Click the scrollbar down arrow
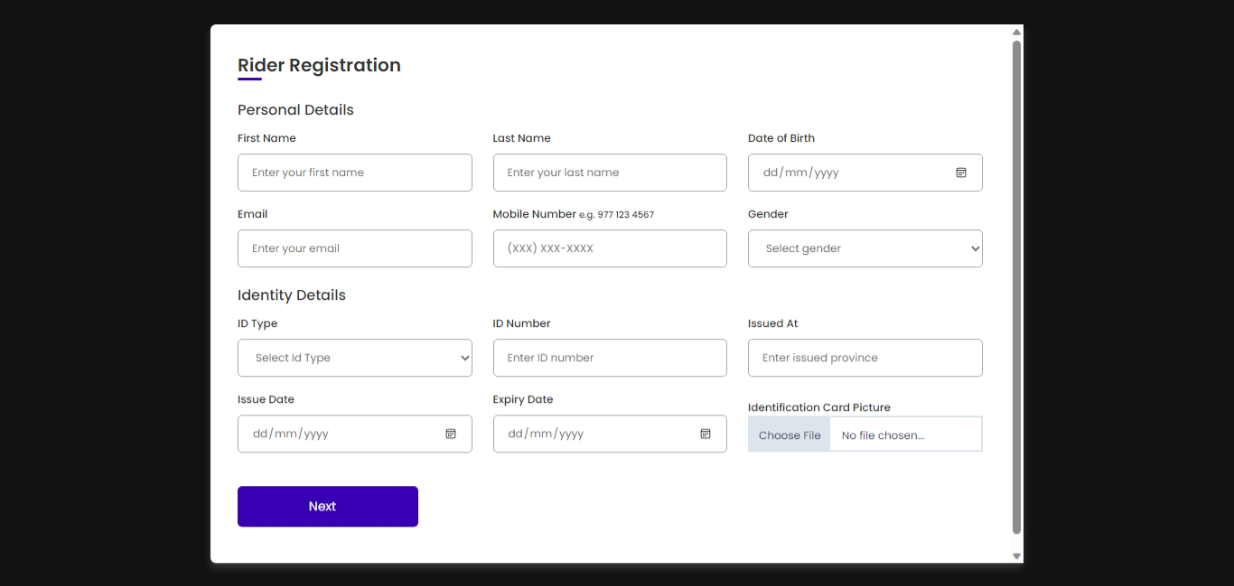1234x586 pixels. tap(1017, 556)
